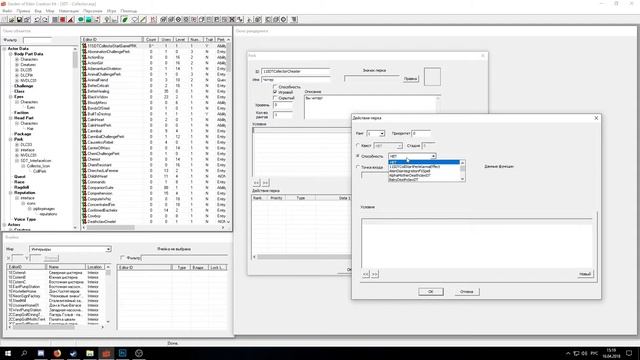
Task: Expand the Creatures tree node
Action: [x=17, y=64]
